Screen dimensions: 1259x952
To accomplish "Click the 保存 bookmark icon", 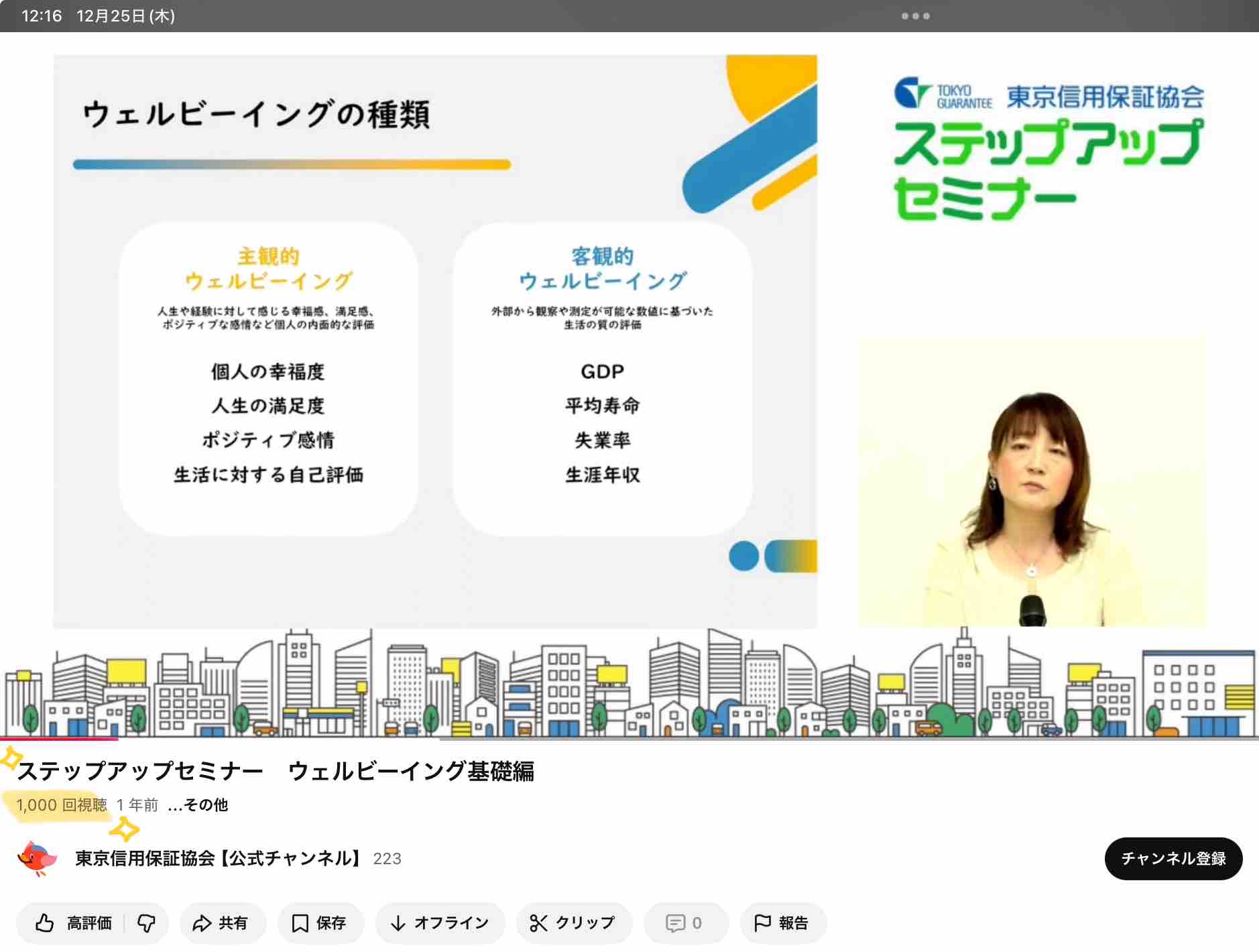I will click(300, 923).
